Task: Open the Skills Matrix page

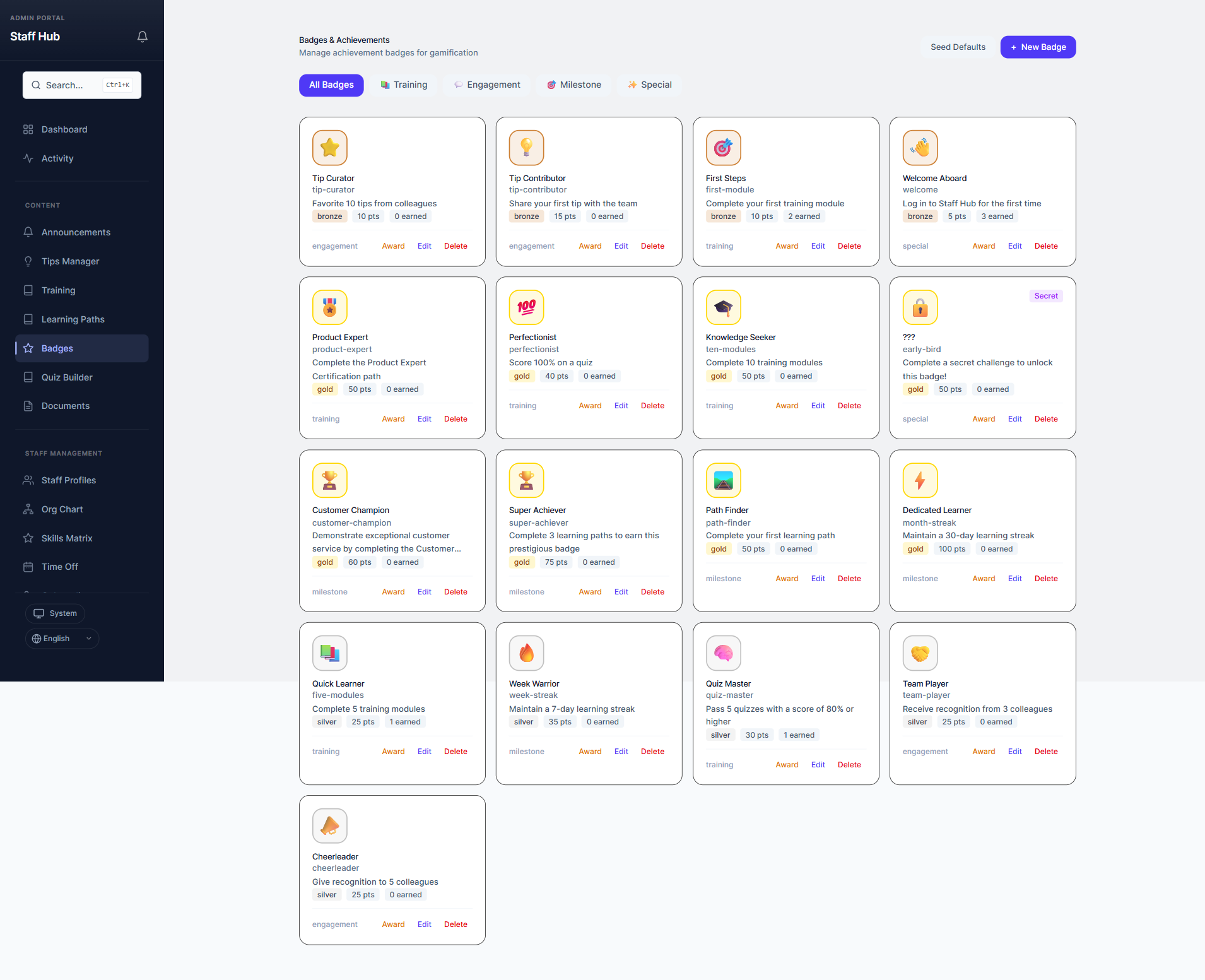Action: tap(66, 538)
